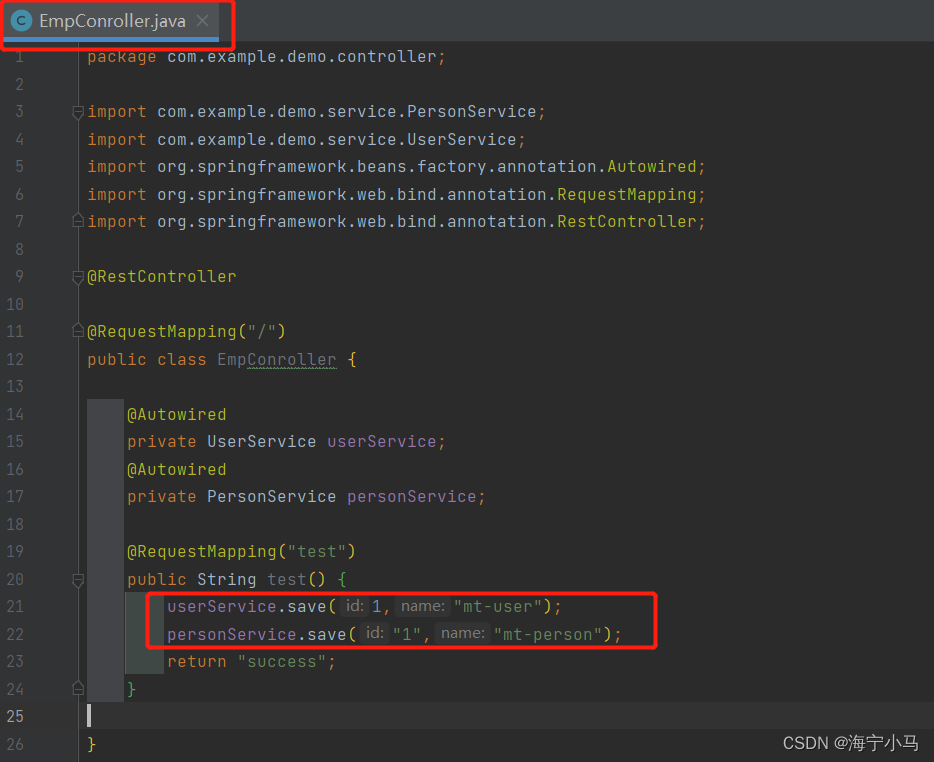Click the "mt-person" string literal on line 22
934x762 pixels.
(548, 634)
